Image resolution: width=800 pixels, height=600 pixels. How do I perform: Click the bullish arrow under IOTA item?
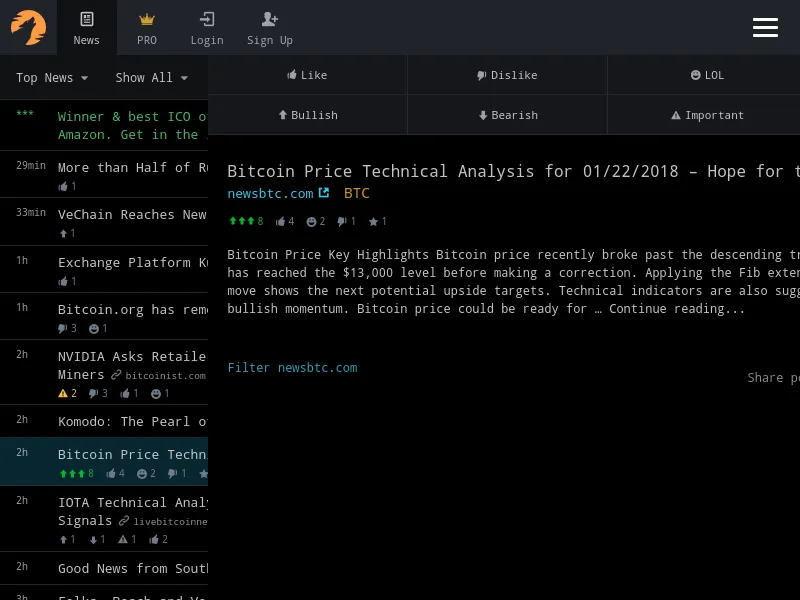pos(63,539)
